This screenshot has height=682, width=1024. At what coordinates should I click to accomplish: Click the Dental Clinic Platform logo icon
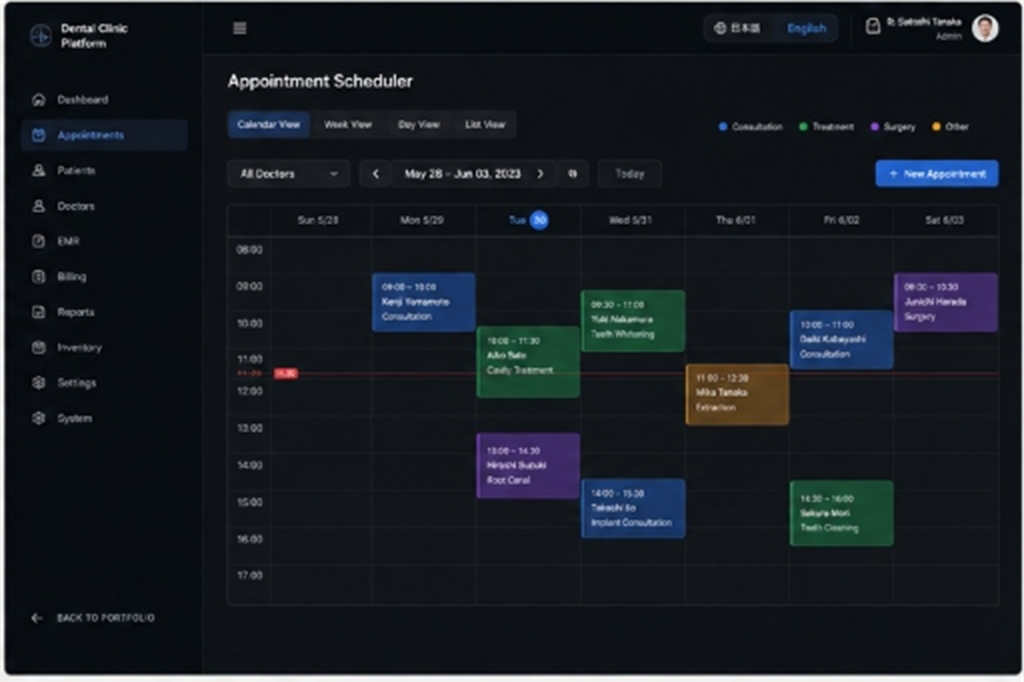coord(40,35)
